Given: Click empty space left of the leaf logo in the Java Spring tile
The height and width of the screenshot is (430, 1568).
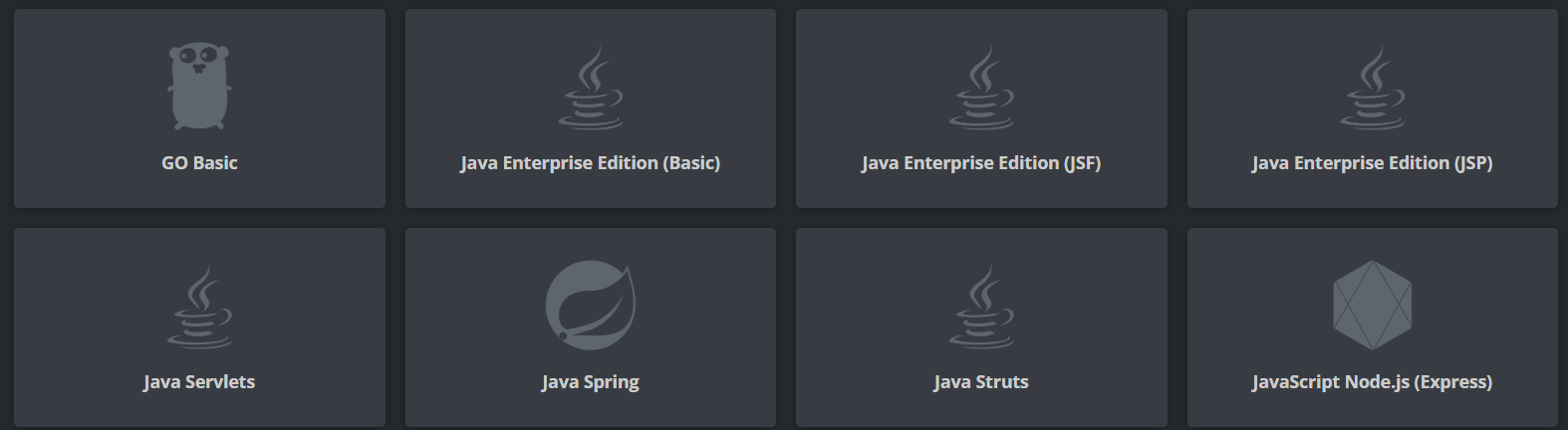Looking at the screenshot, I should pos(468,306).
